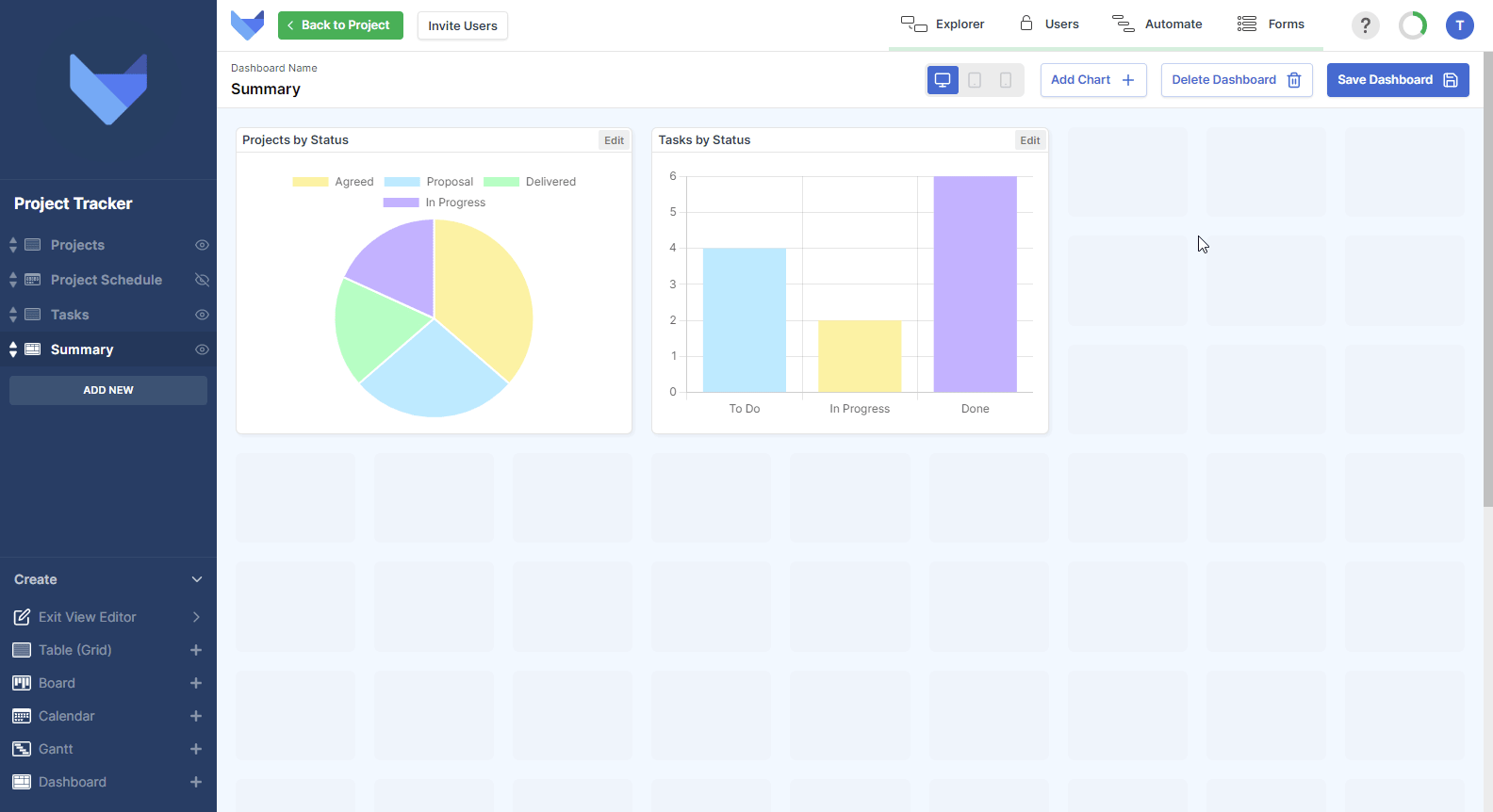Collapse the Create section chevron
Viewport: 1493px width, 812px height.
[x=197, y=579]
